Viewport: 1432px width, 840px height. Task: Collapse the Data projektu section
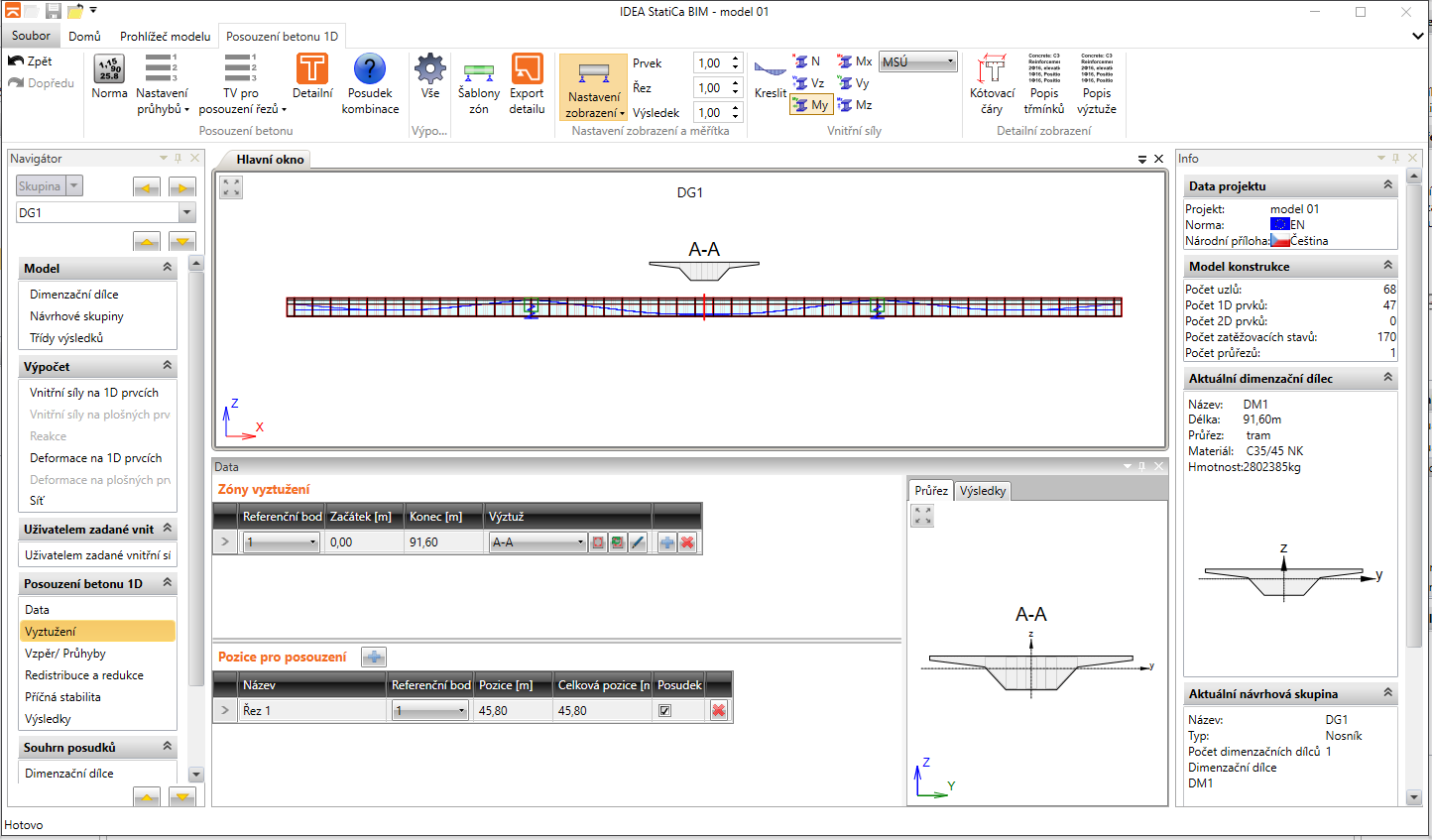tap(1387, 185)
